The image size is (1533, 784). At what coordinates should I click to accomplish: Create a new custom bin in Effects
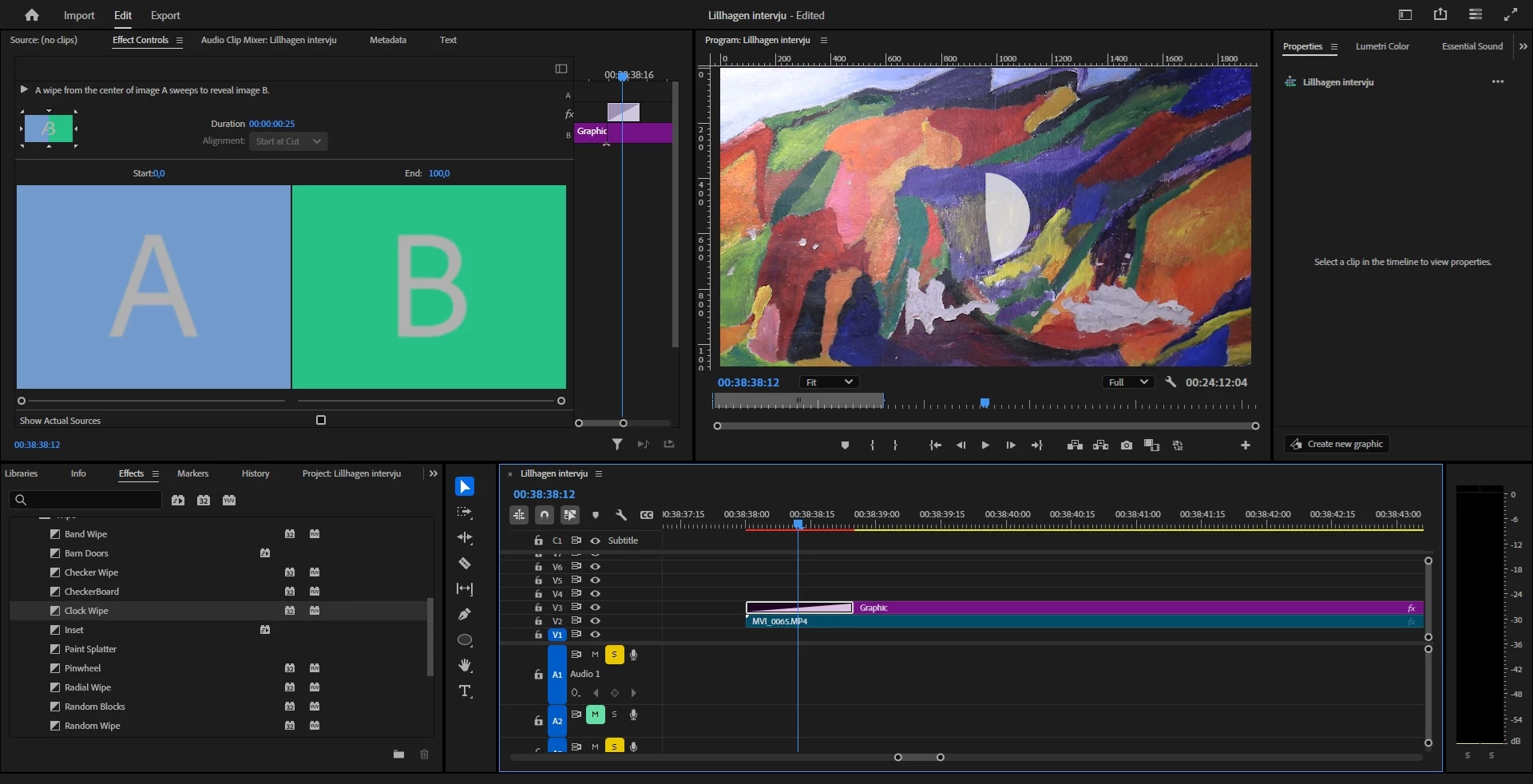398,754
